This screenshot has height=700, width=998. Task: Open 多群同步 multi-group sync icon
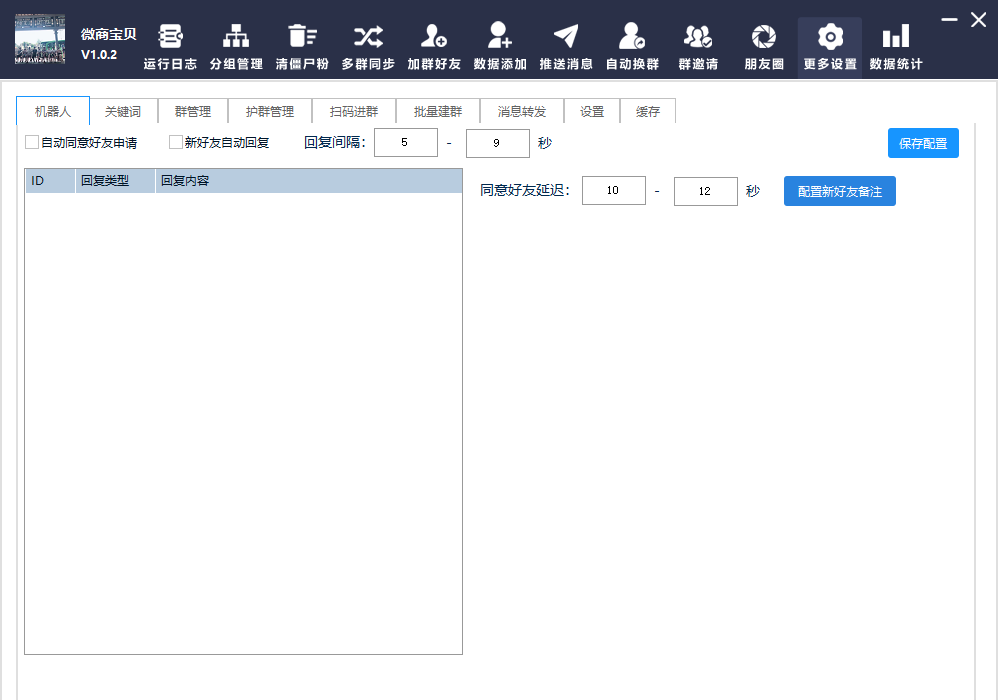[x=367, y=38]
